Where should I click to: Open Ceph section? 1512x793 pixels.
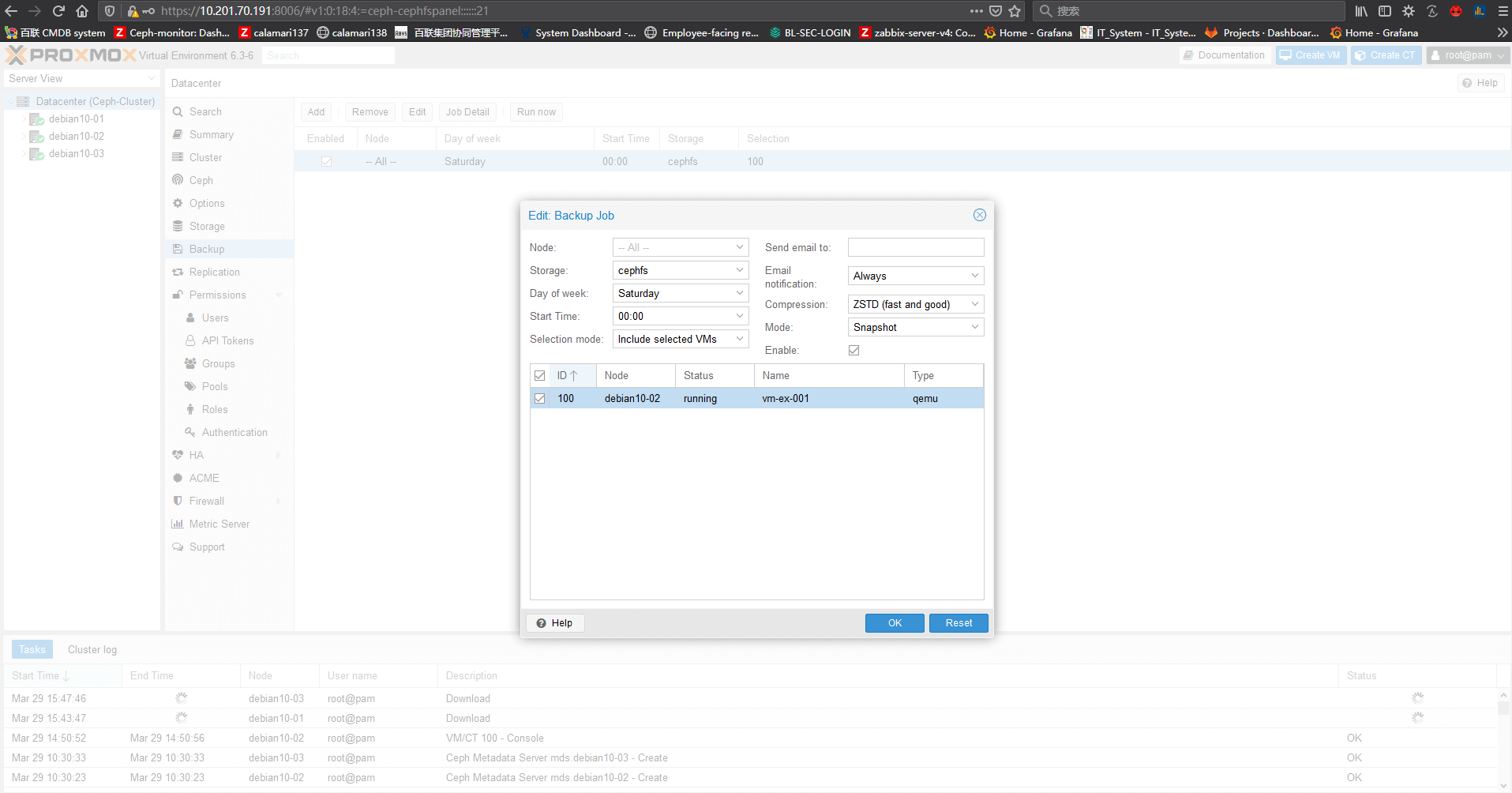point(201,181)
